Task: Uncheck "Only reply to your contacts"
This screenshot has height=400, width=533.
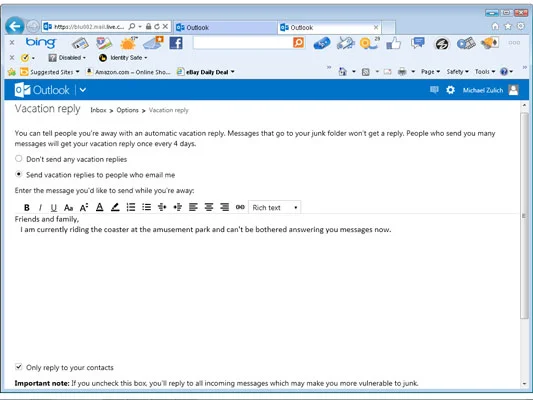Action: [x=19, y=367]
